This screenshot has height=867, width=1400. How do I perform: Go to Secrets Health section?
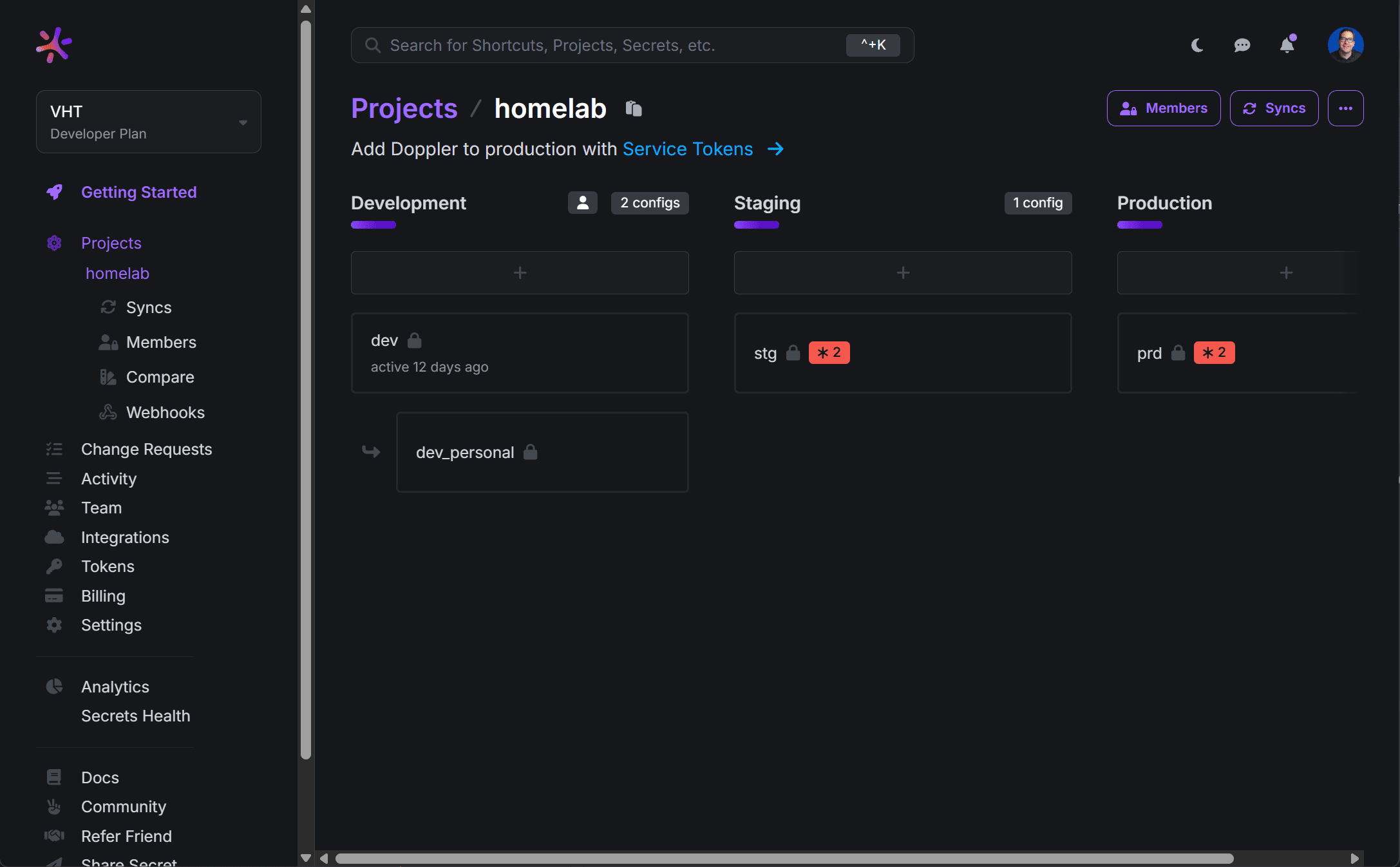click(x=135, y=716)
